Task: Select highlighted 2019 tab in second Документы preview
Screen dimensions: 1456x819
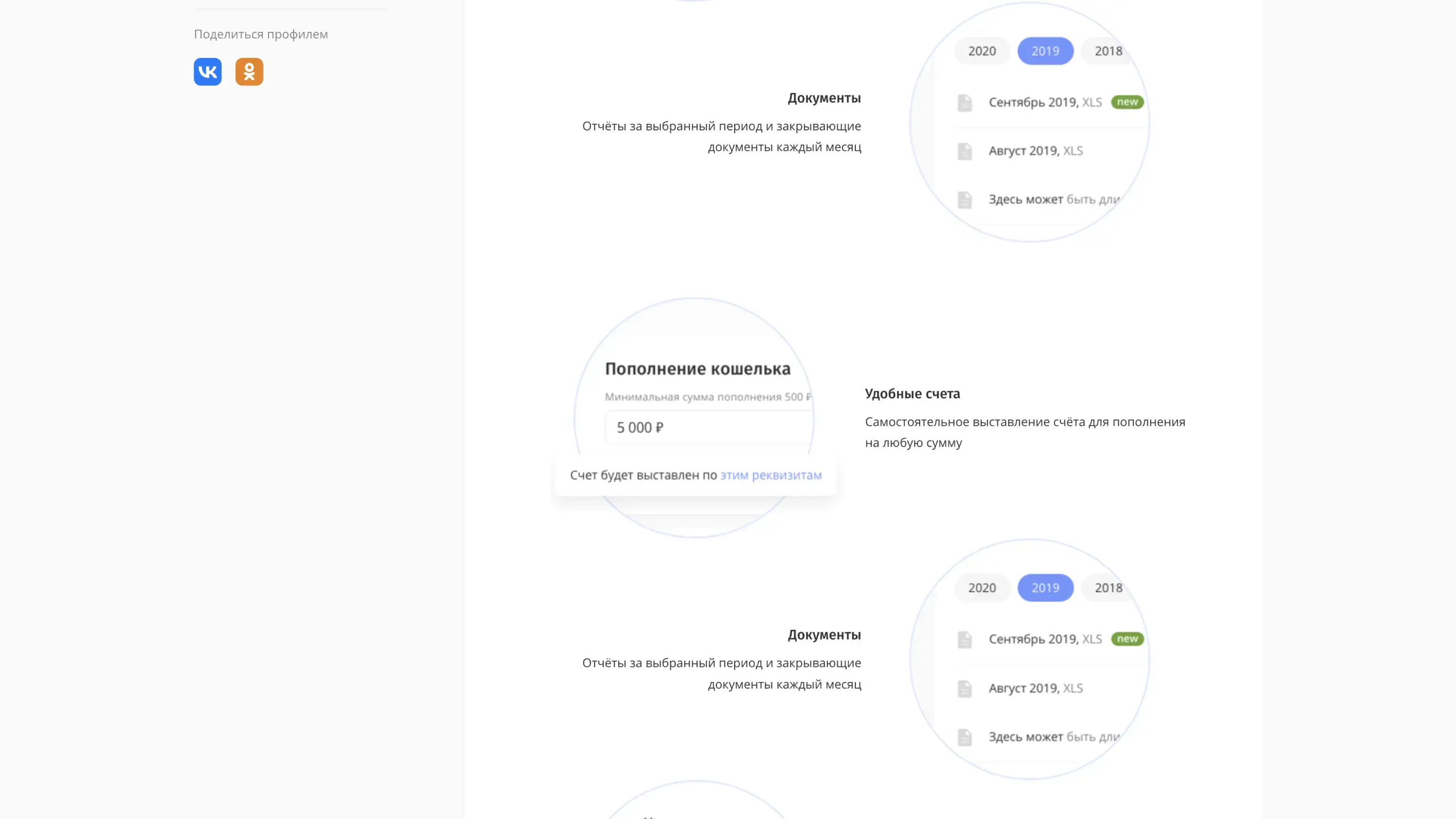Action: [x=1045, y=588]
